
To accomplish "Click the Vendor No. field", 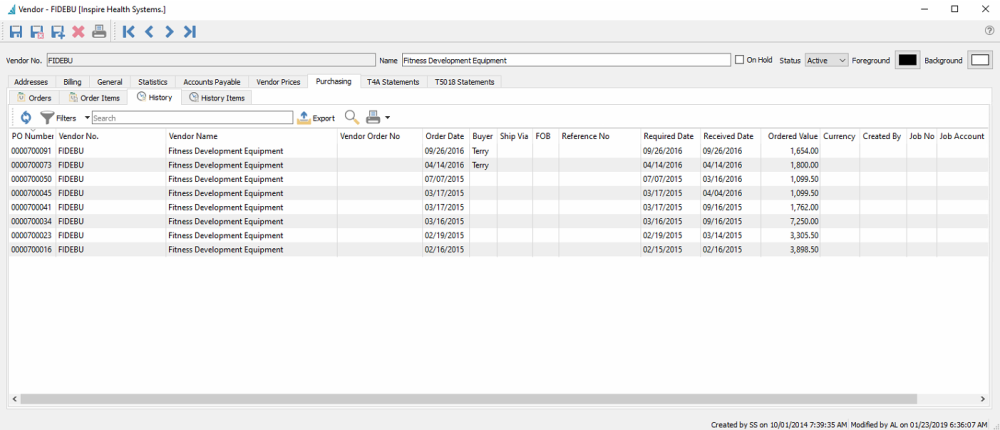I will pos(210,60).
